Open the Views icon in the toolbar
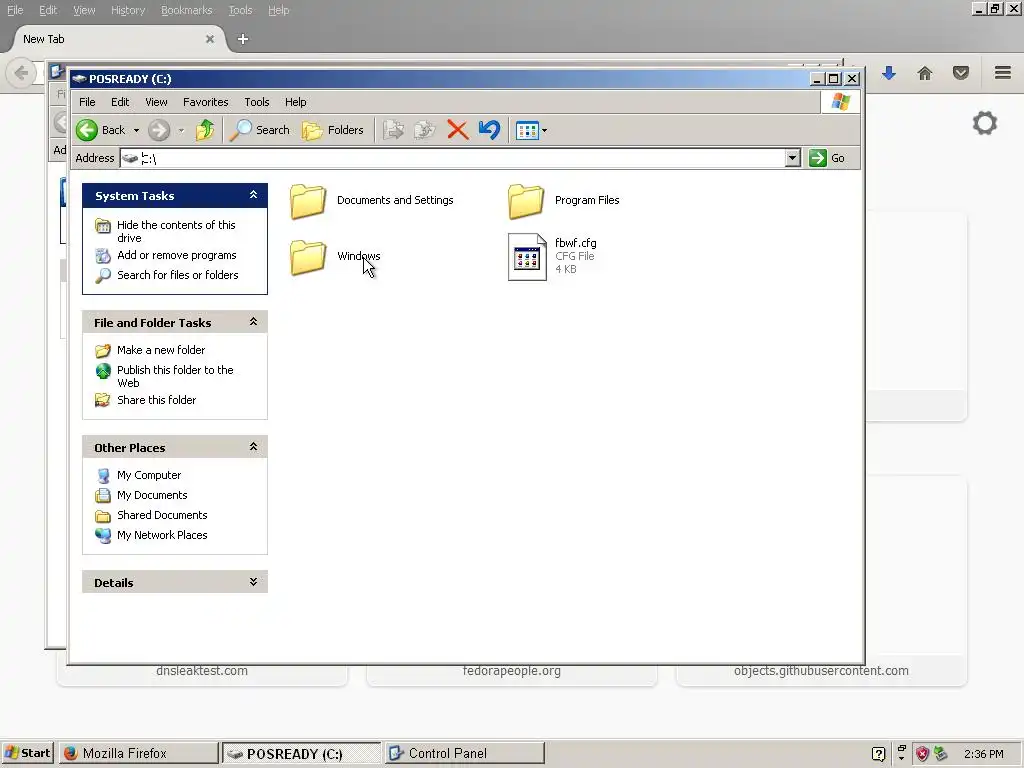The width and height of the screenshot is (1024, 768). [x=527, y=131]
